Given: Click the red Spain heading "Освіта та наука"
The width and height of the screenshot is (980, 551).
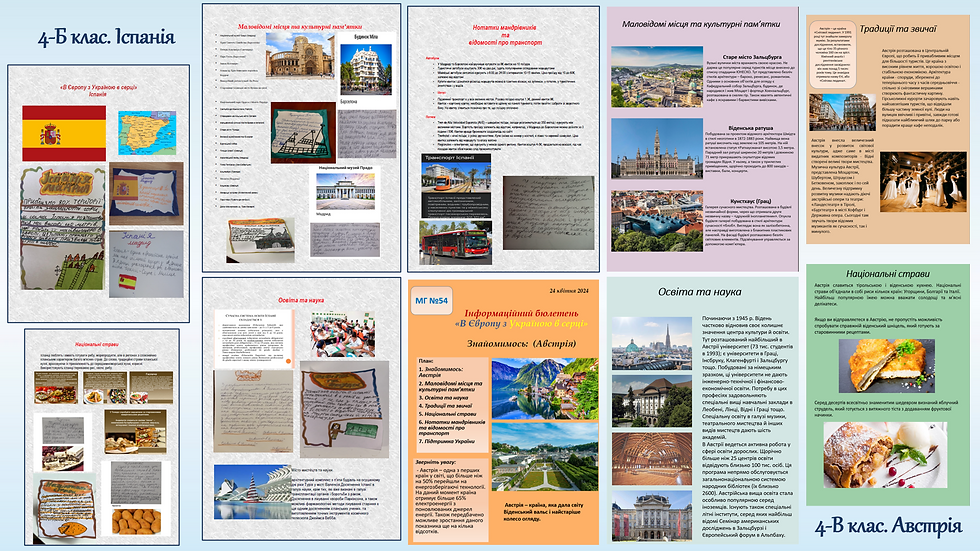Looking at the screenshot, I should click(x=301, y=300).
